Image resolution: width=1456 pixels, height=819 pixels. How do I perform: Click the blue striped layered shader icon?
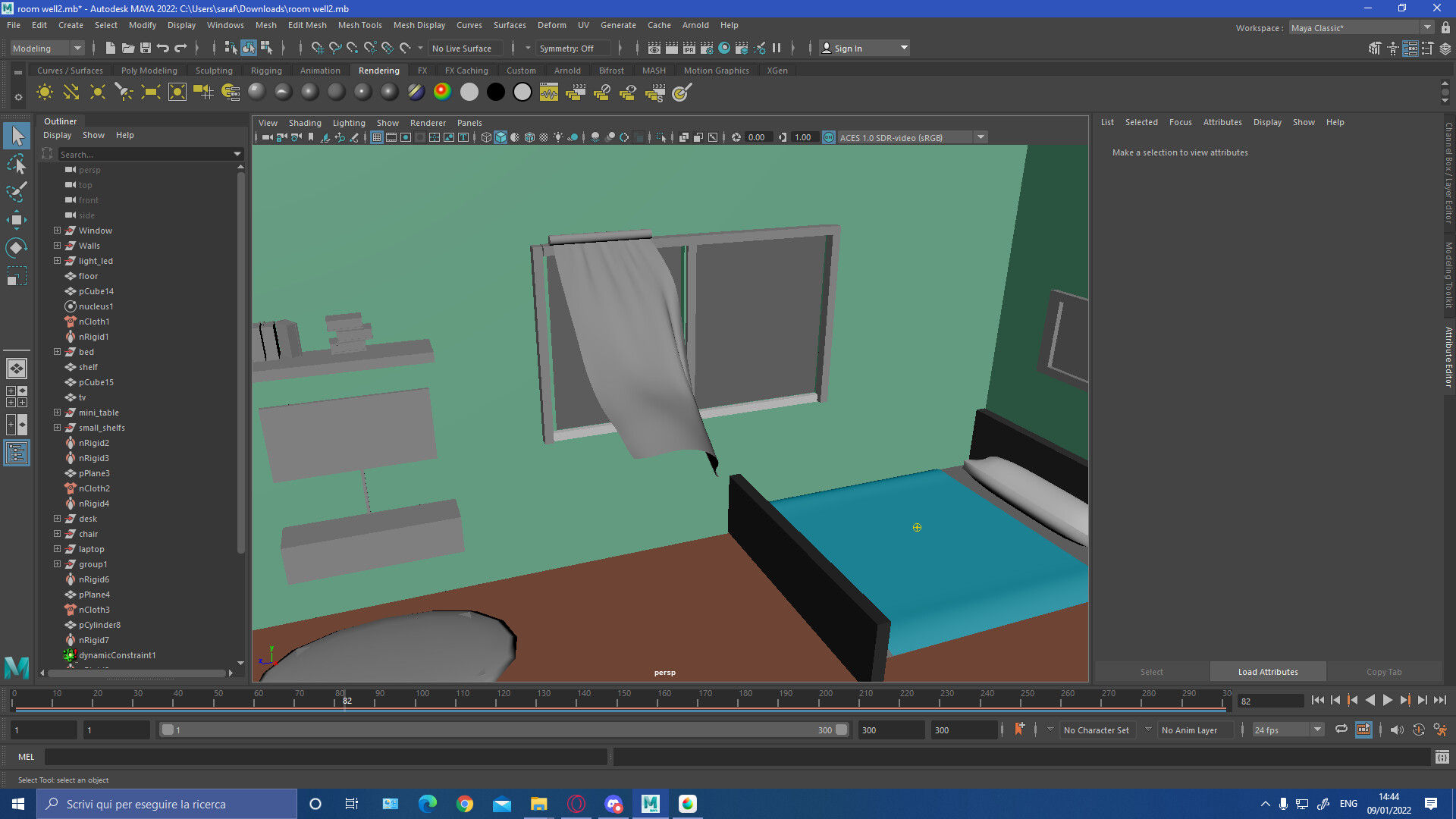tap(416, 92)
